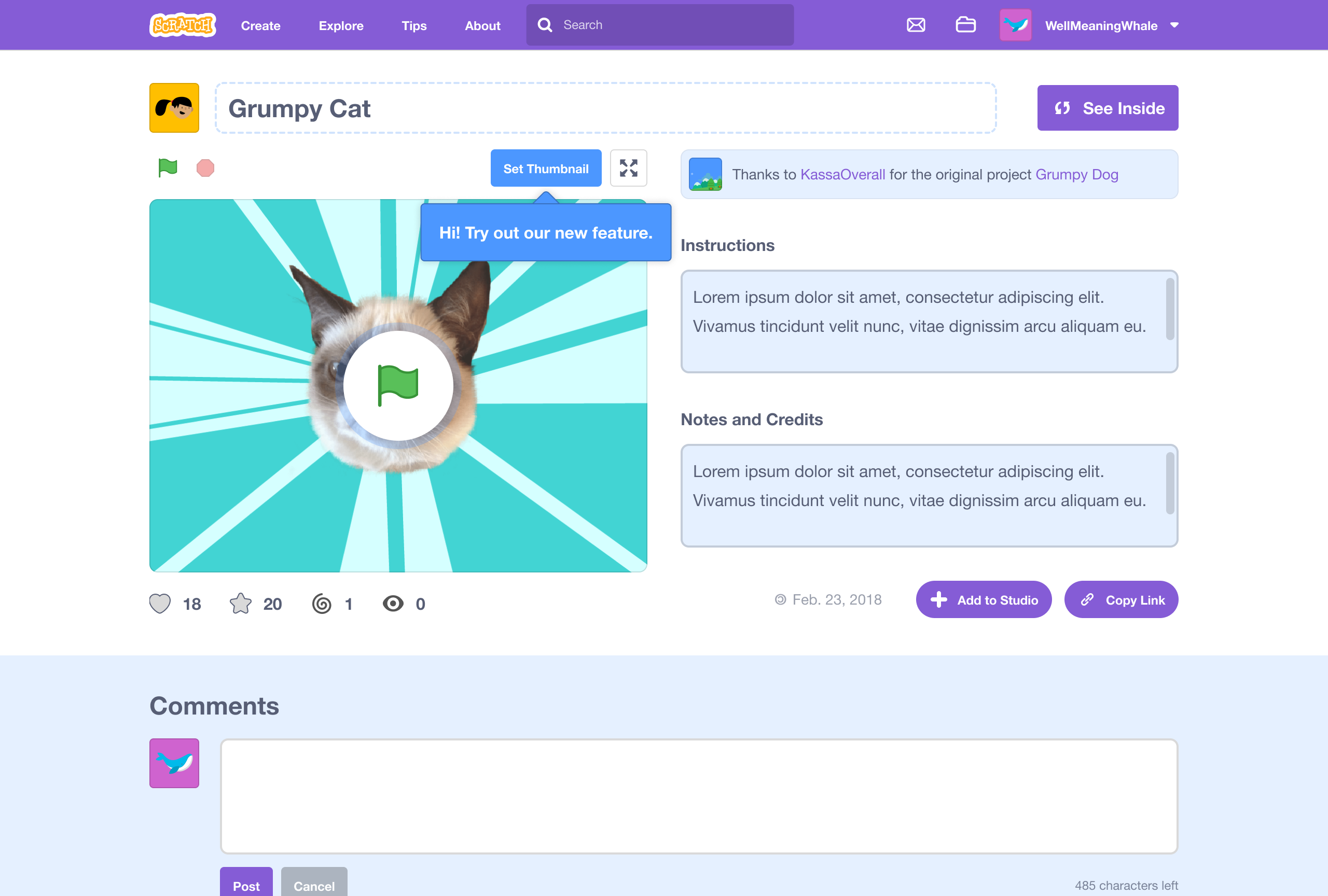Favorite the project with the star icon
Screen dimensions: 1328x896
241,604
